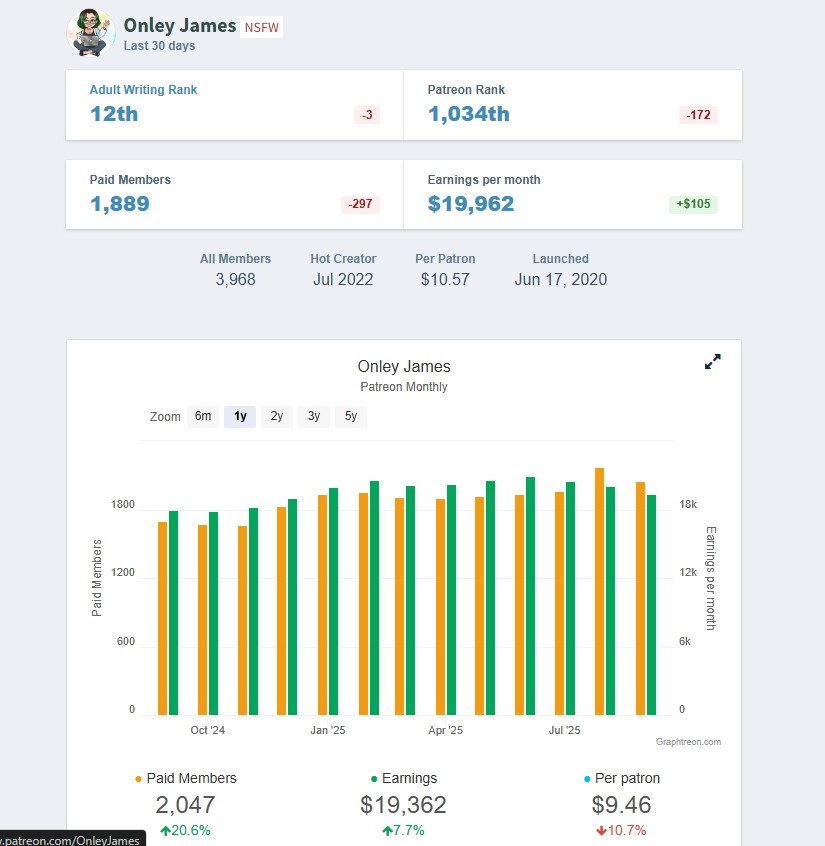This screenshot has height=846, width=825.
Task: Select the $9.46 per patron figure
Action: click(622, 805)
